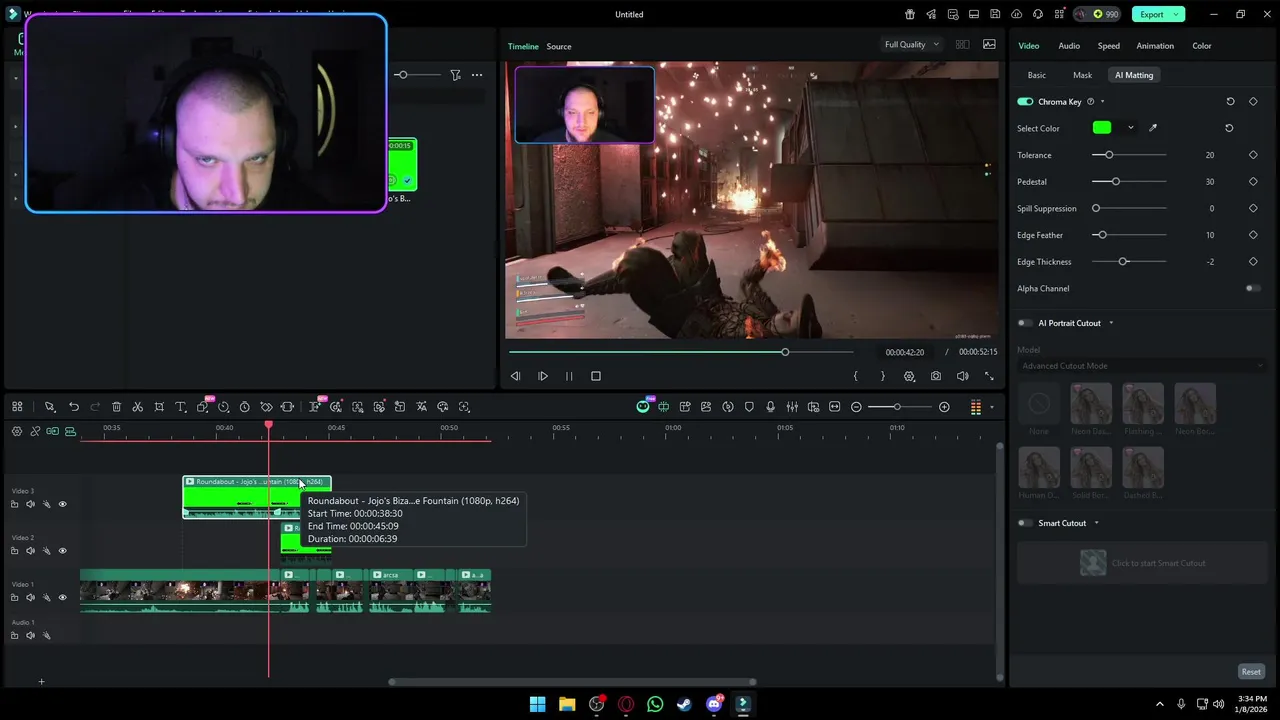Hide the Video 1 track with eye icon
The height and width of the screenshot is (720, 1280).
[62, 598]
